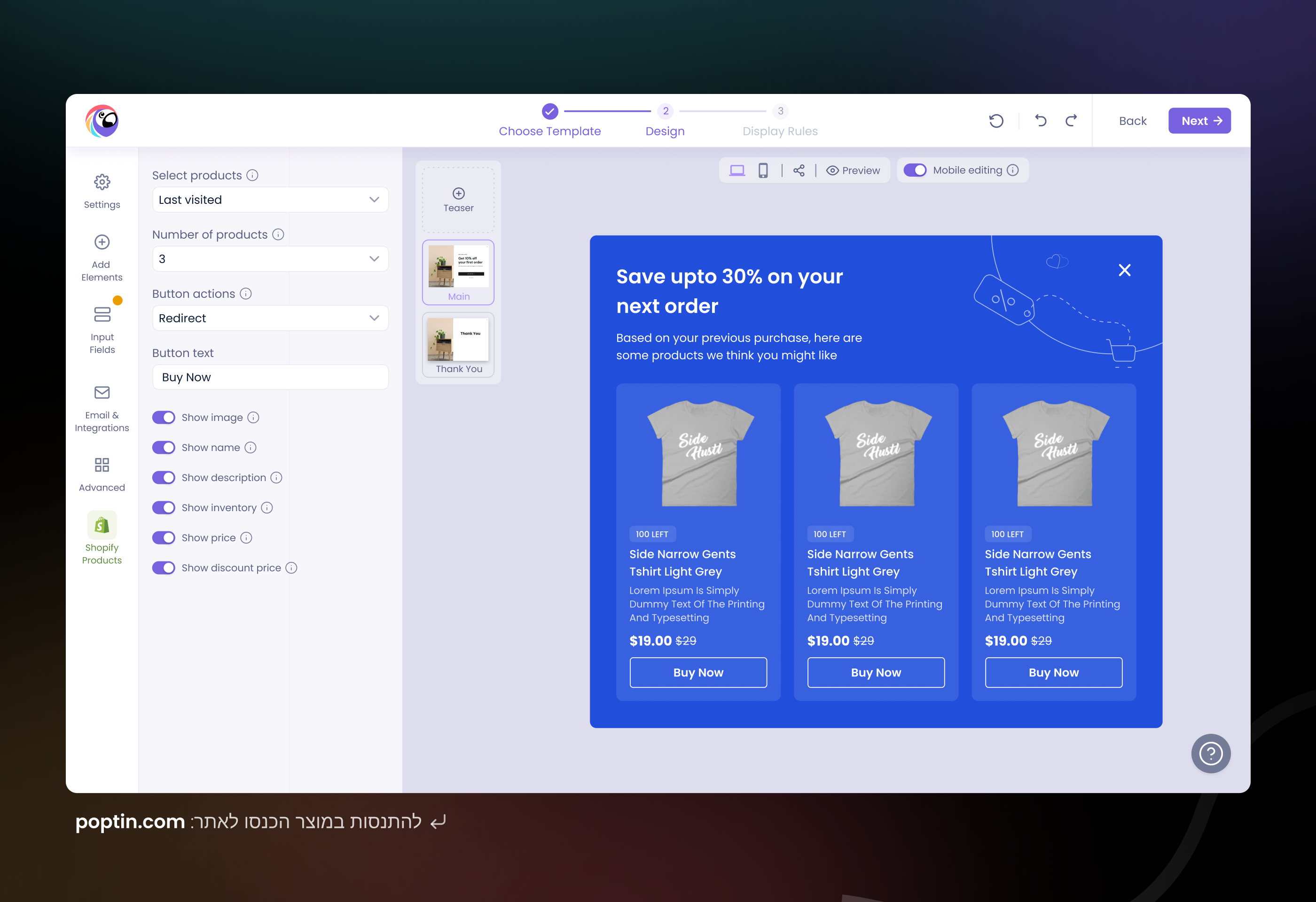
Task: Click the Button text field with Buy Now
Action: [x=270, y=377]
